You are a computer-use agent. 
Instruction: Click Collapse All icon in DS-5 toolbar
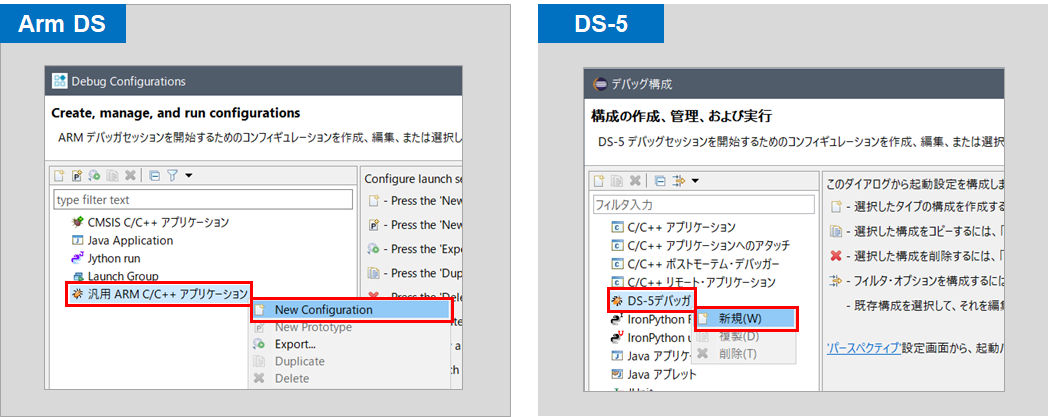pos(660,181)
